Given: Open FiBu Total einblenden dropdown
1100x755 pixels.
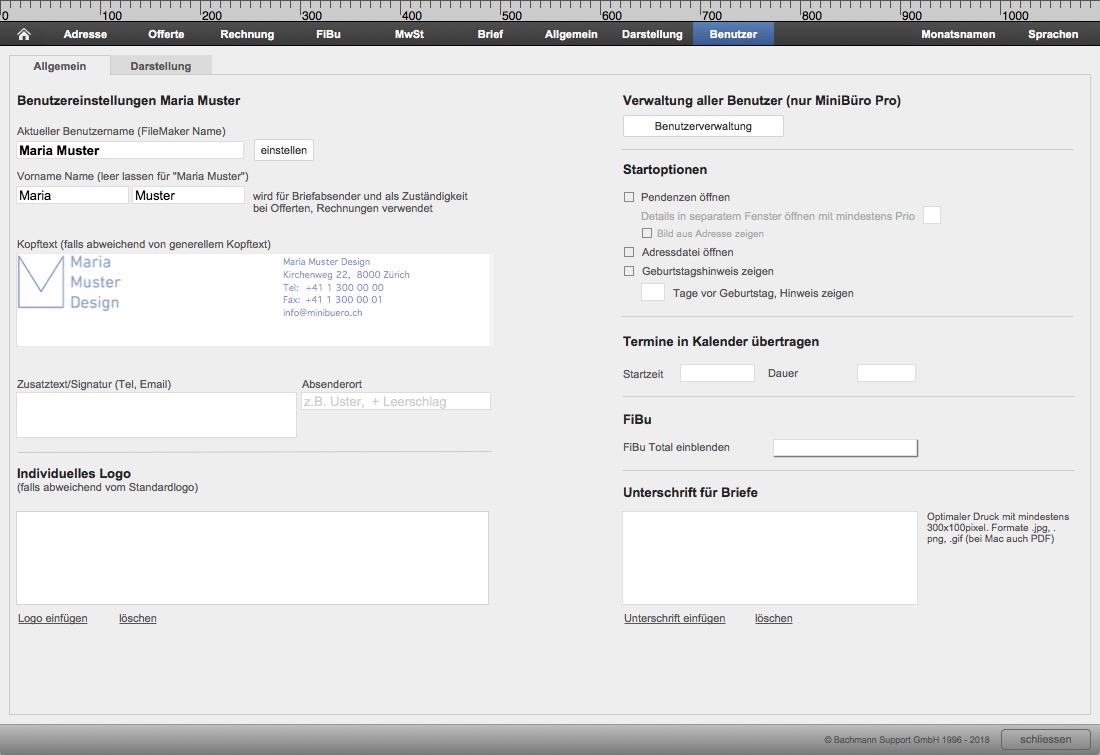Looking at the screenshot, I should click(x=845, y=448).
